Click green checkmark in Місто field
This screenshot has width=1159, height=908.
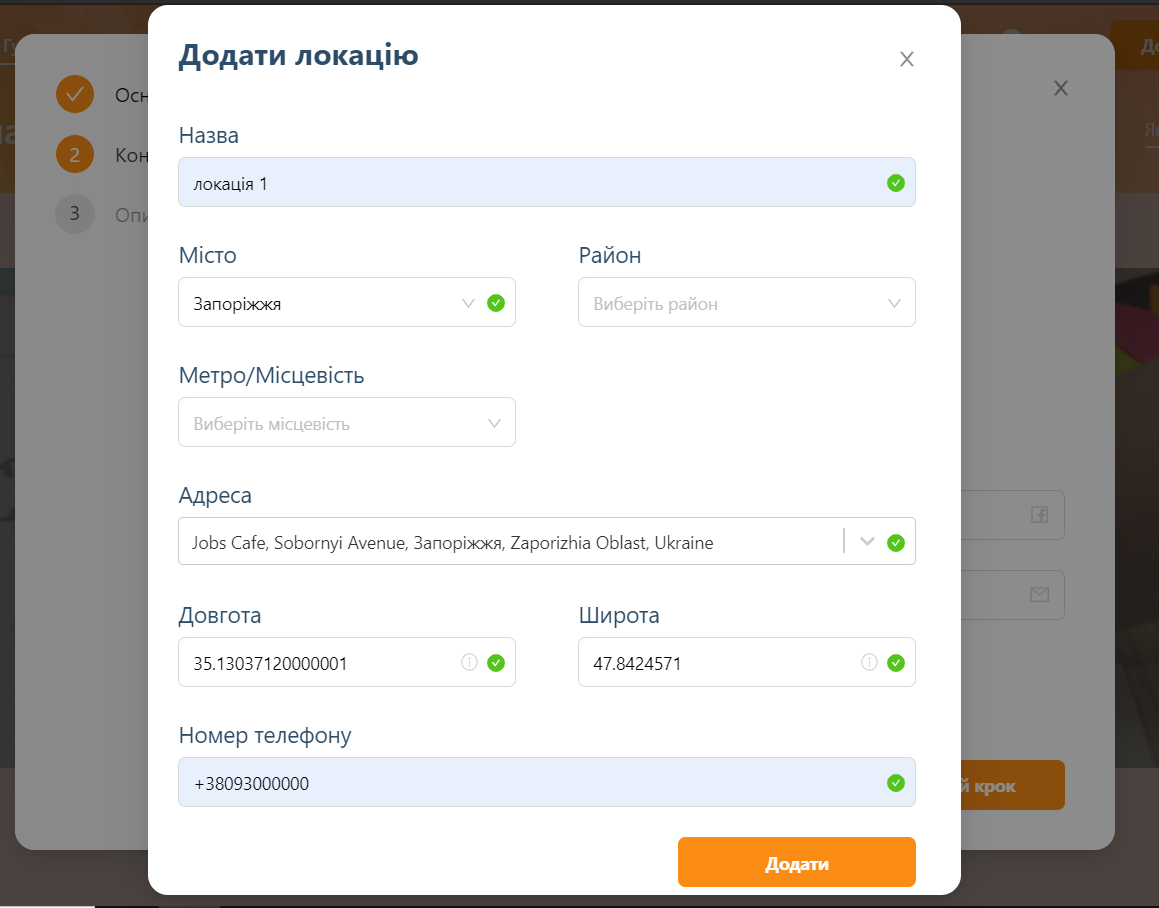[496, 303]
